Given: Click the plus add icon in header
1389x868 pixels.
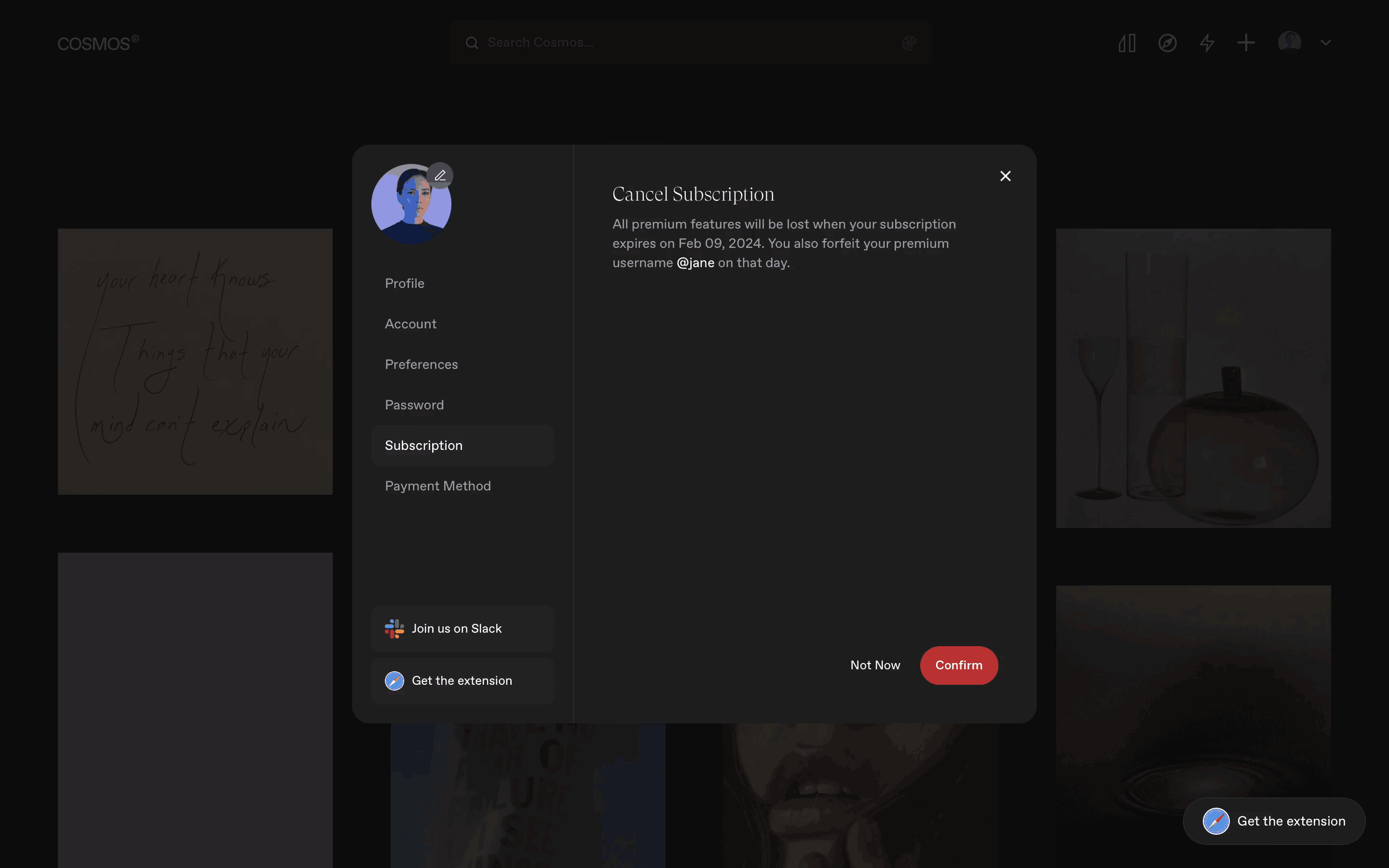Looking at the screenshot, I should [1246, 43].
